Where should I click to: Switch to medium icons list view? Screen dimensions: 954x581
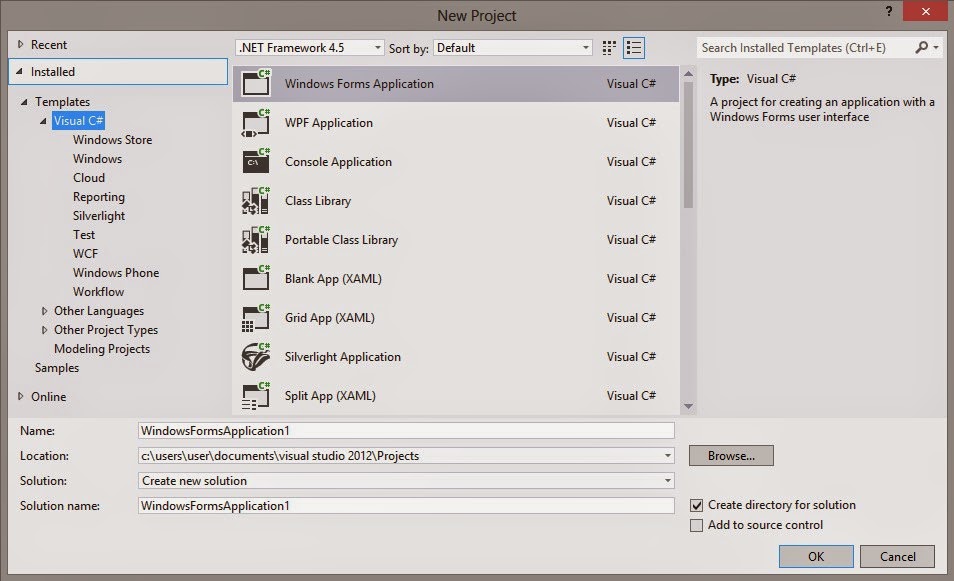(634, 47)
